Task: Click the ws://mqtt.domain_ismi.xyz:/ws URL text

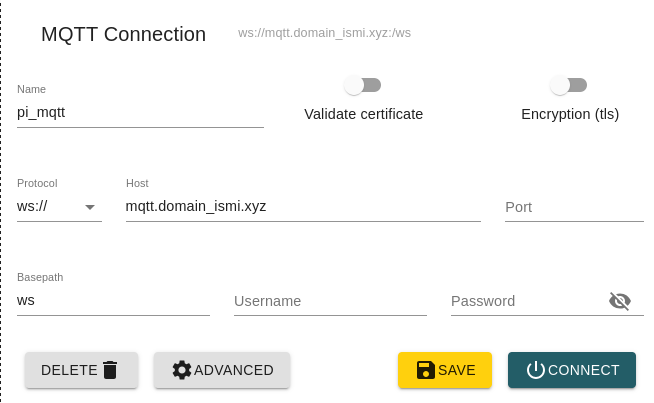Action: (x=324, y=33)
